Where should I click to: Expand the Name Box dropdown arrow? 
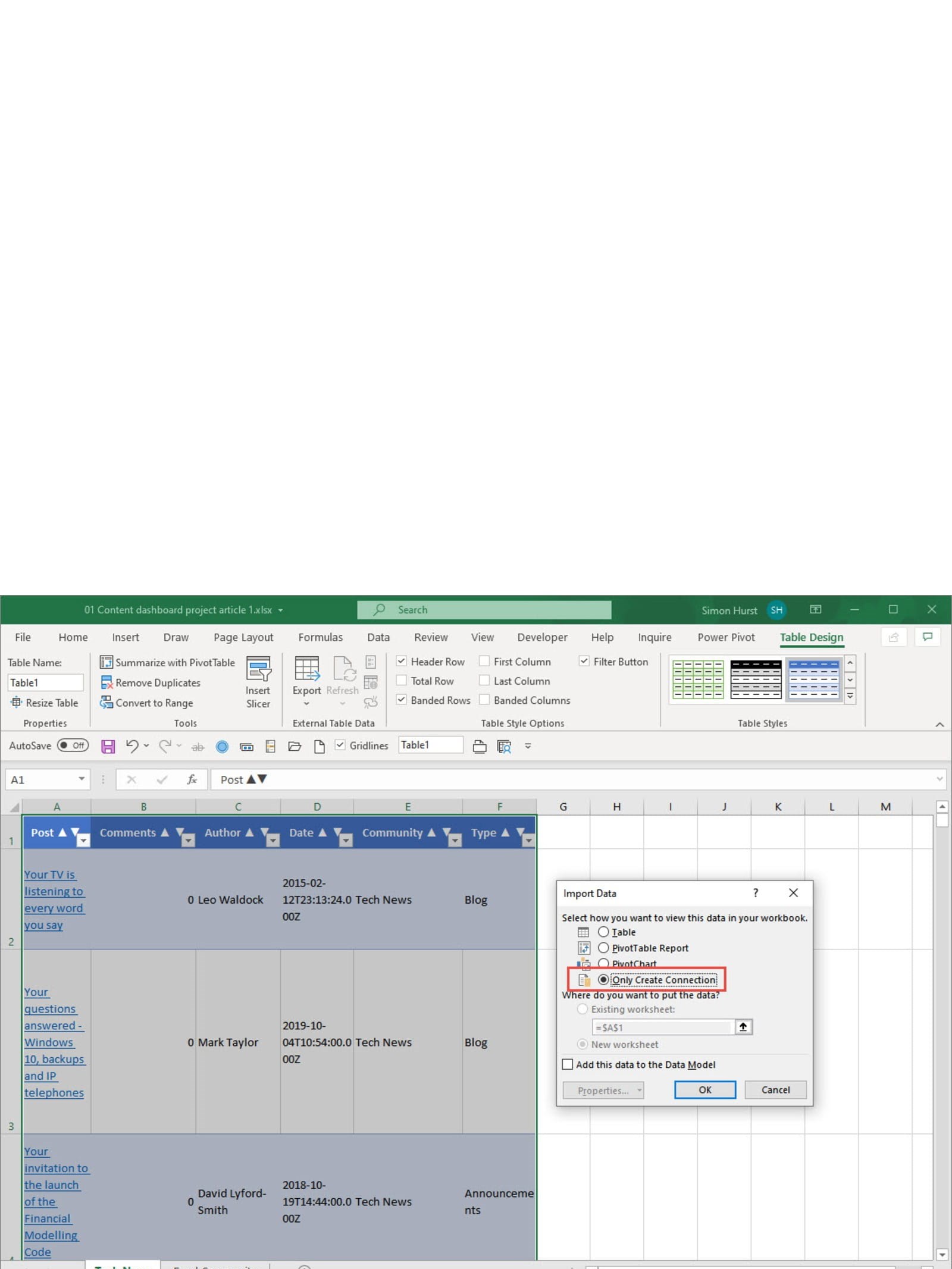click(x=82, y=779)
